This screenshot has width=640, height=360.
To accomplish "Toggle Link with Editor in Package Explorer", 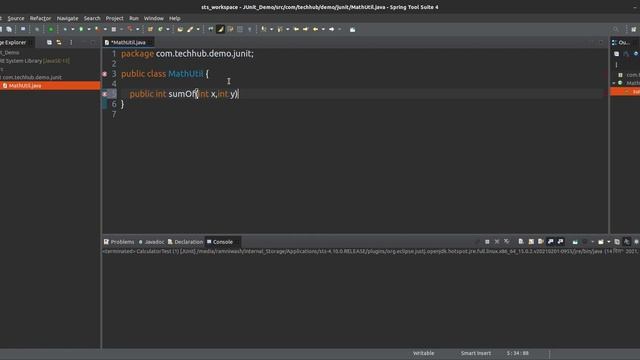I will click(59, 42).
